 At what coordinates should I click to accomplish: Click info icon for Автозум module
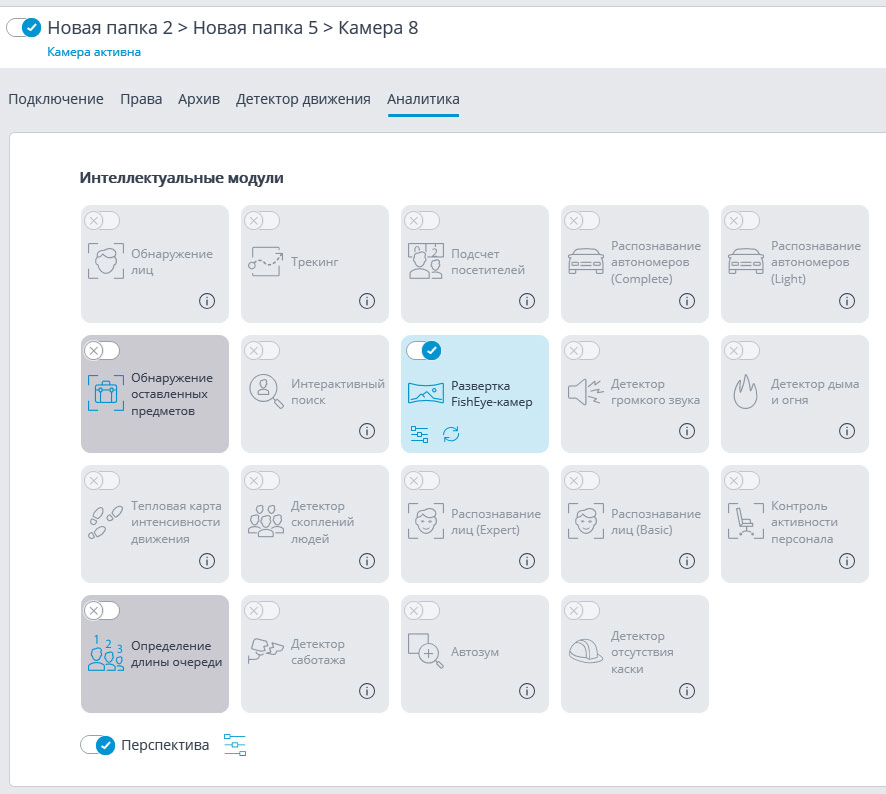click(527, 691)
